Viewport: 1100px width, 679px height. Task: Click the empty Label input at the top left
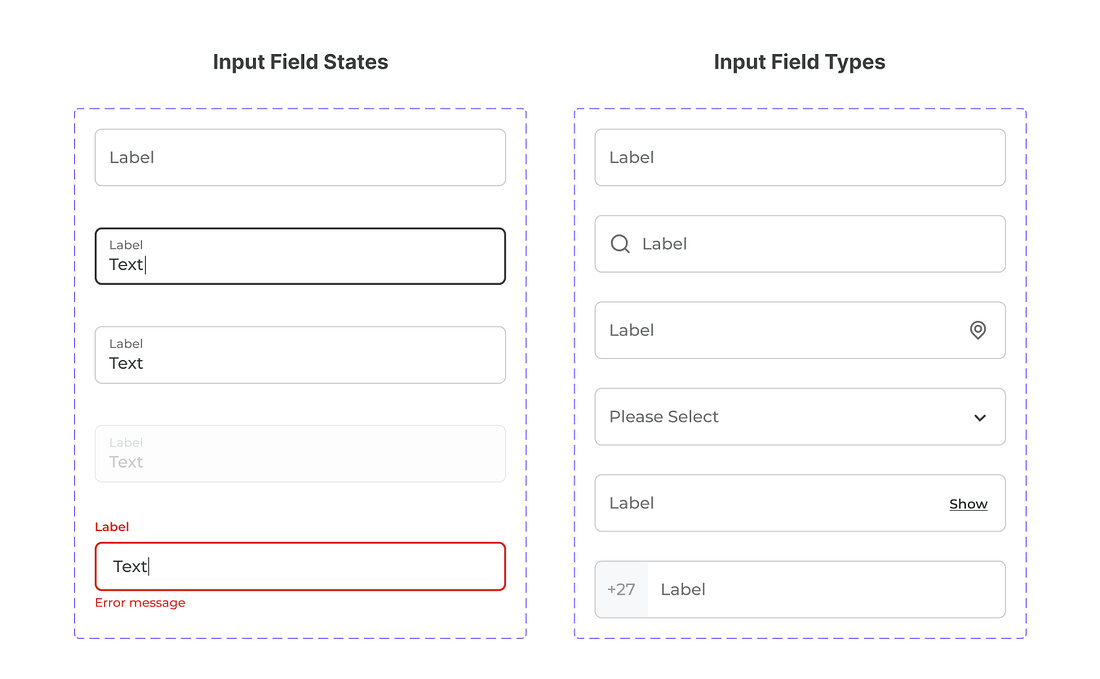tap(300, 157)
